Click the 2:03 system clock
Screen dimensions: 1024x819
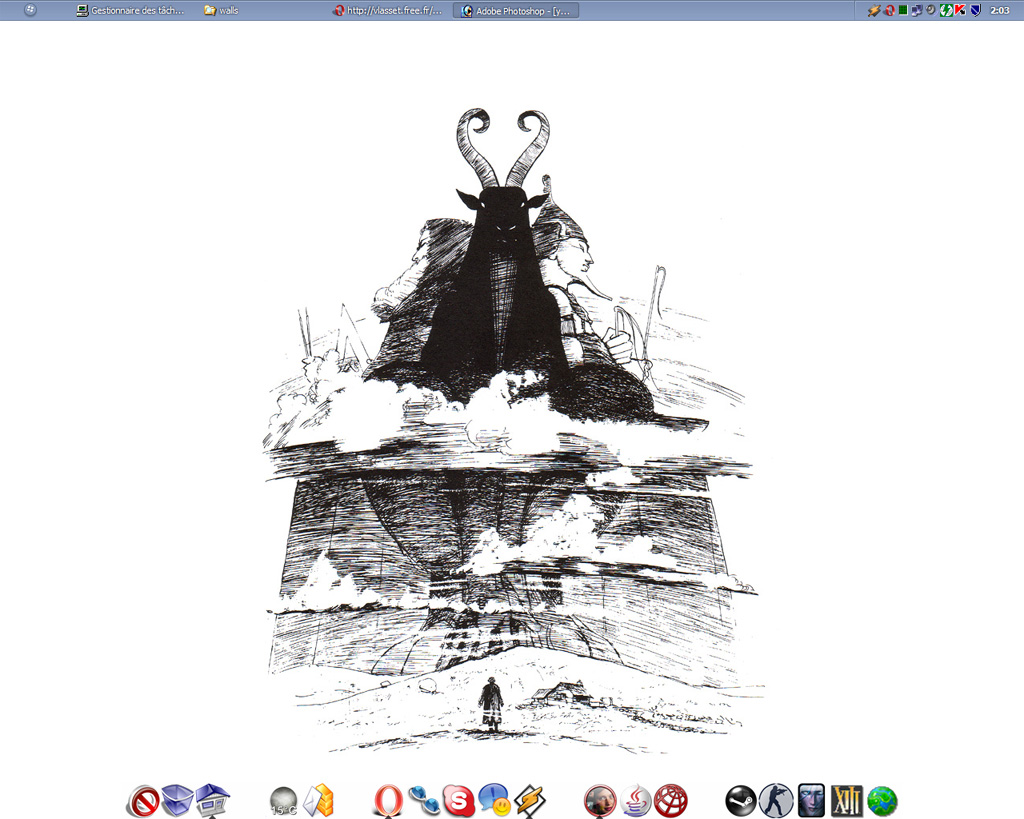[1000, 10]
